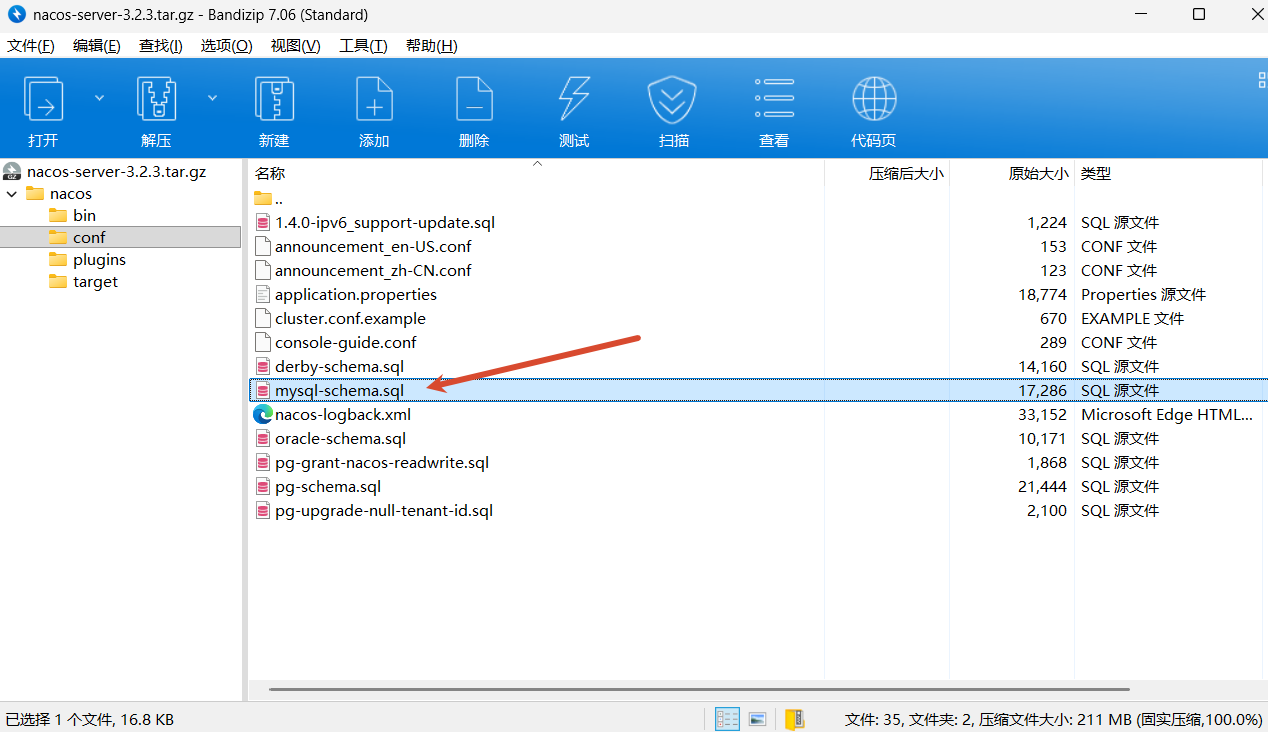Select the target folder in tree

coord(95,281)
